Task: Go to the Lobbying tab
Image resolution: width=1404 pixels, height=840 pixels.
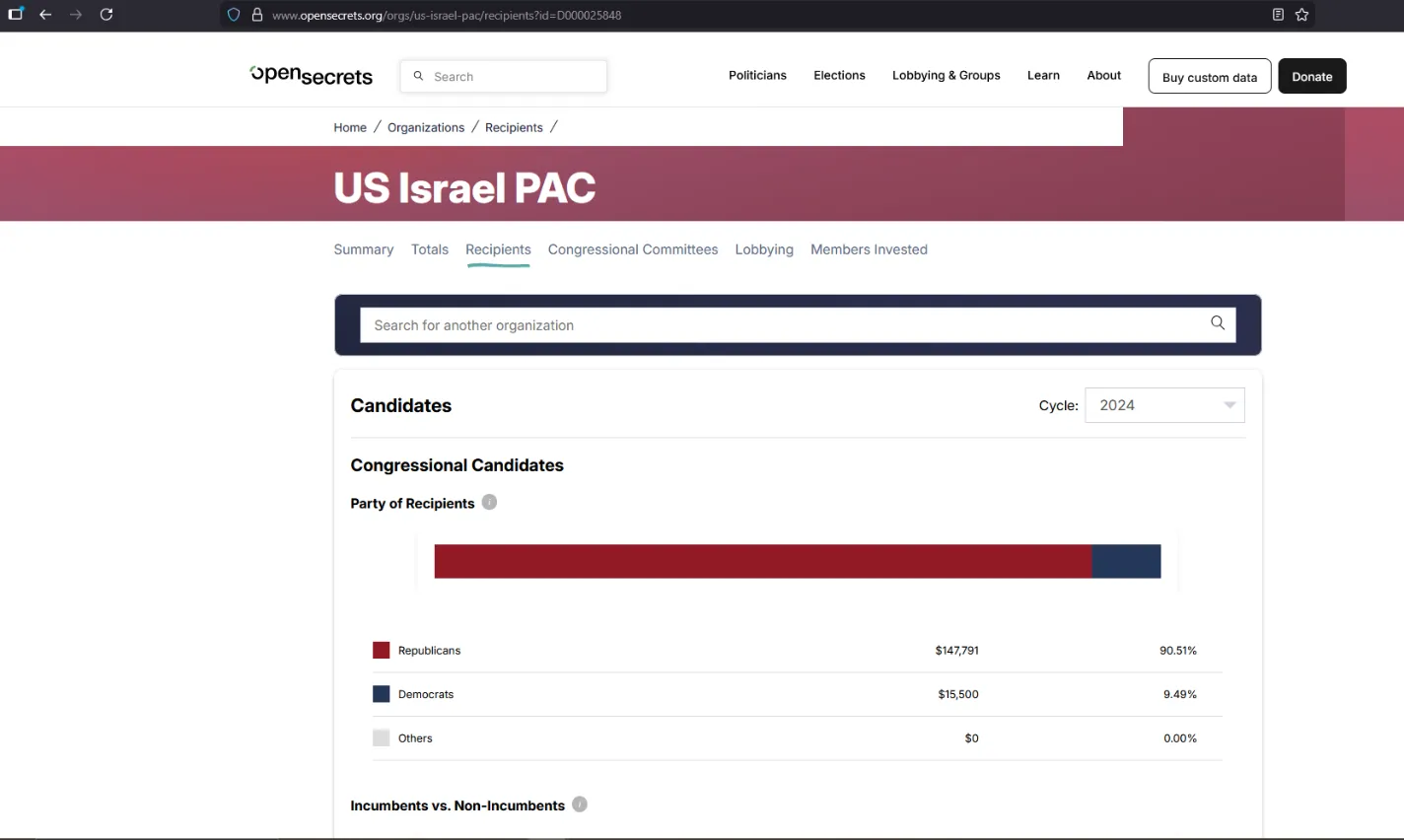Action: 764,249
